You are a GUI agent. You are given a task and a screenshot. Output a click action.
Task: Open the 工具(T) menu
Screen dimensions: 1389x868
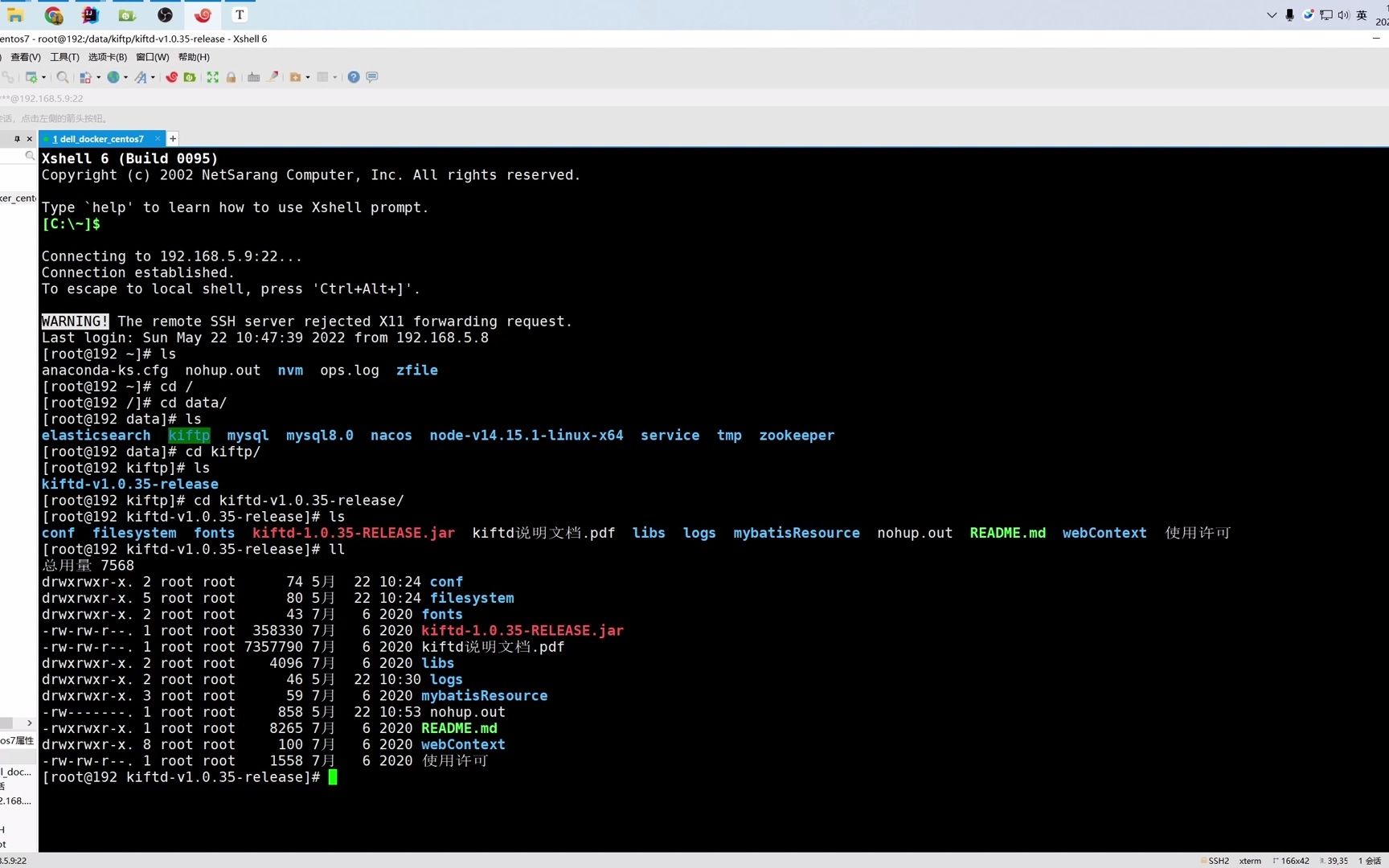click(x=64, y=57)
